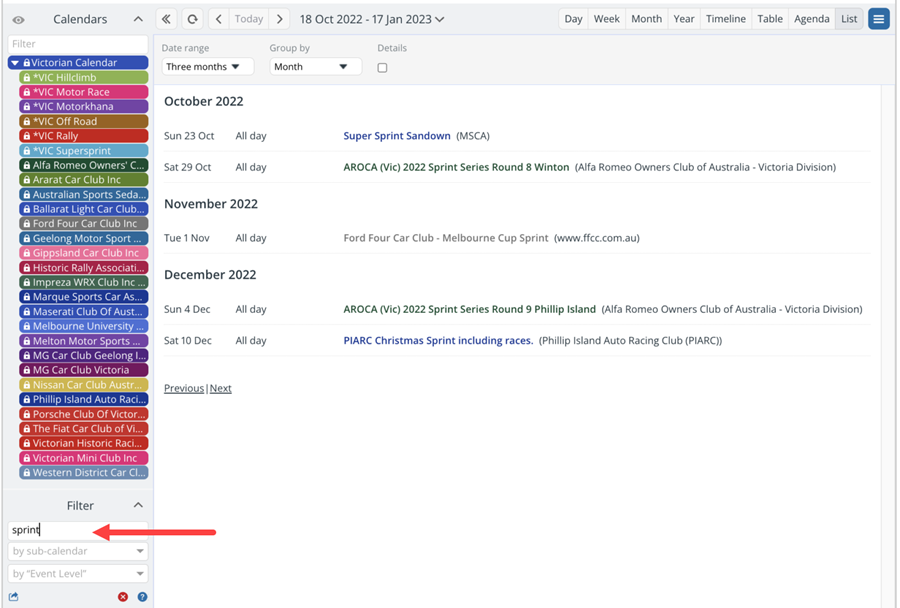The height and width of the screenshot is (608, 900).
Task: Collapse the Victorian Calendar tree
Action: (x=15, y=63)
